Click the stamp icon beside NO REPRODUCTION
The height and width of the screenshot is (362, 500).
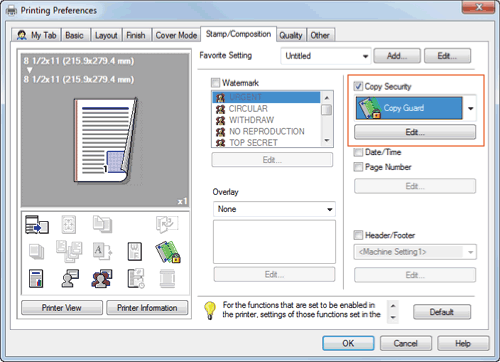click(220, 132)
